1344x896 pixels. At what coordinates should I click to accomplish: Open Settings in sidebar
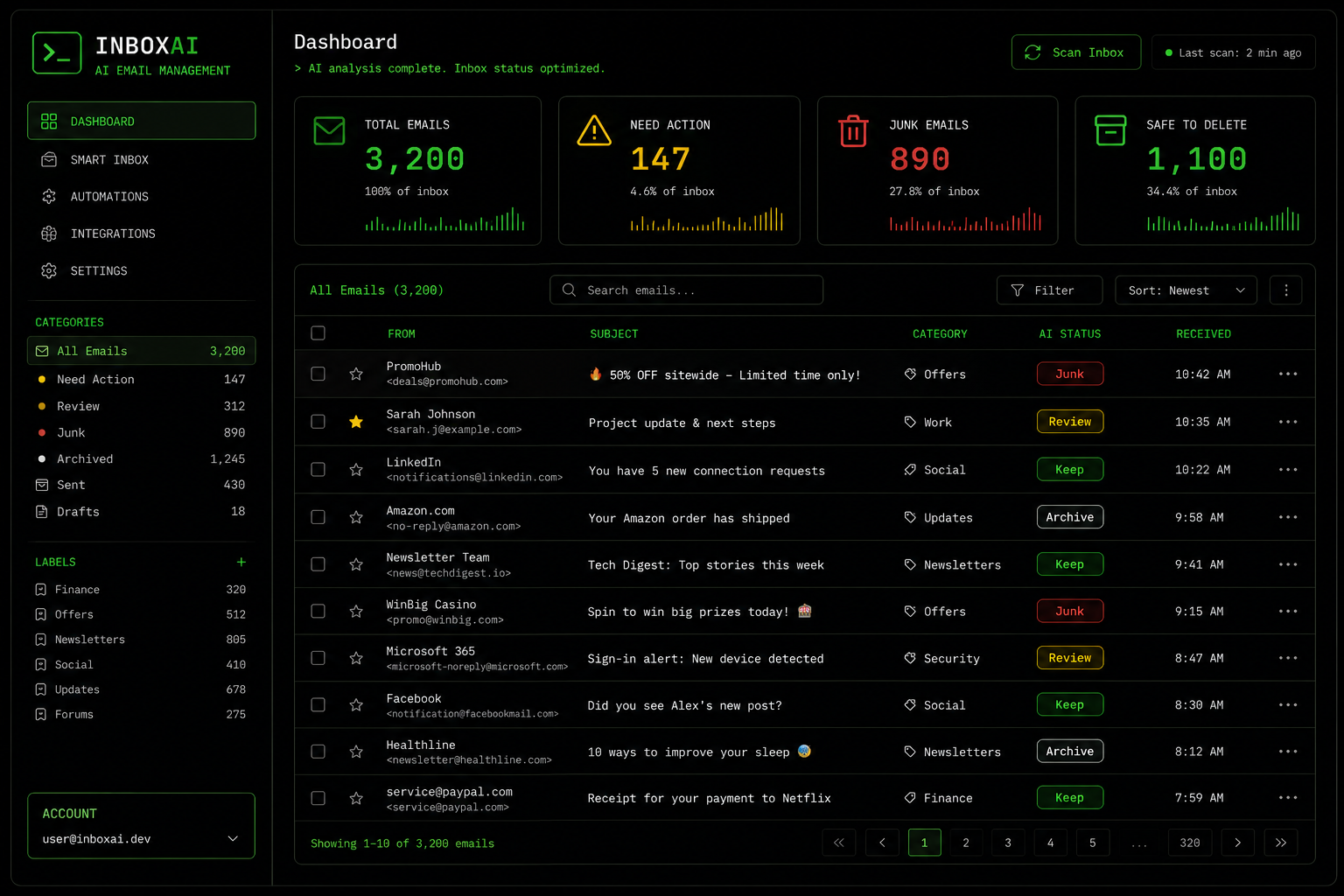[x=141, y=271]
